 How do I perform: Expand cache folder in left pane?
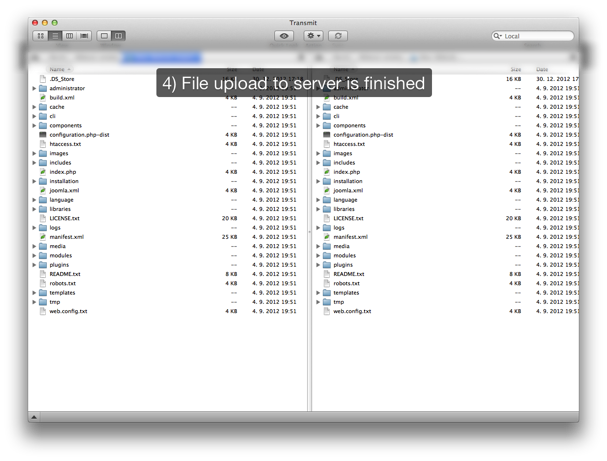coord(34,107)
